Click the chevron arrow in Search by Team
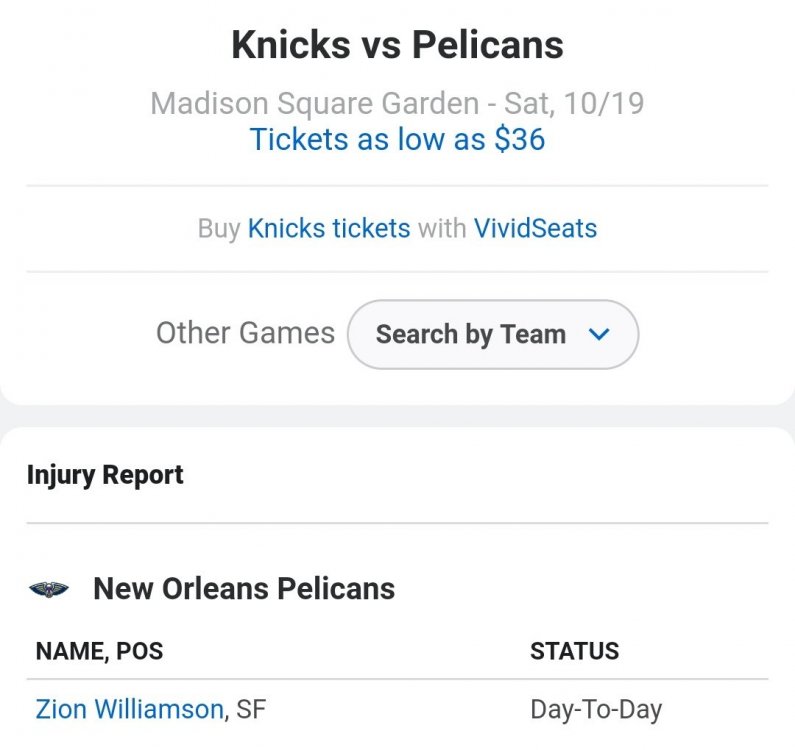Viewport: 795px width, 750px height. pos(599,334)
